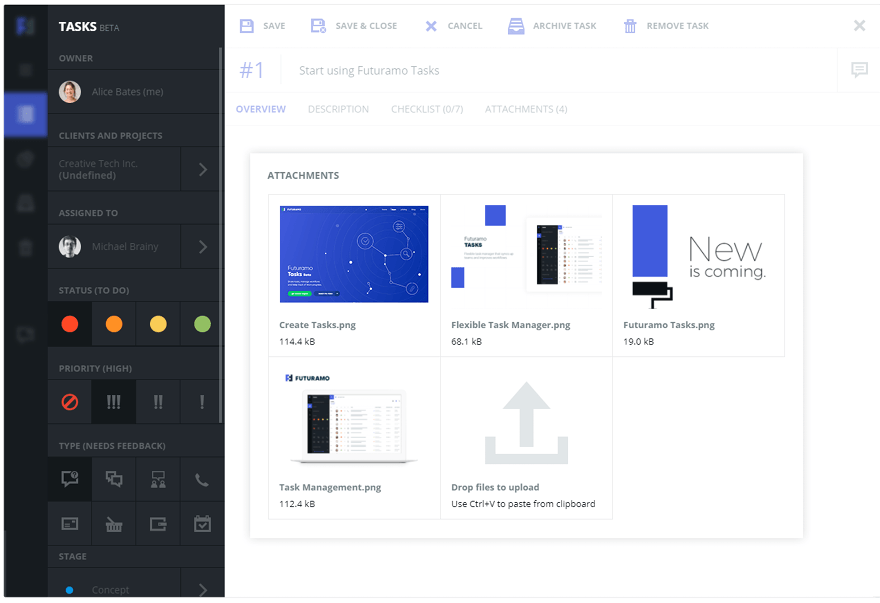Viewport: 880px width, 603px height.
Task: Open the Attachments (4) tab
Action: [526, 109]
